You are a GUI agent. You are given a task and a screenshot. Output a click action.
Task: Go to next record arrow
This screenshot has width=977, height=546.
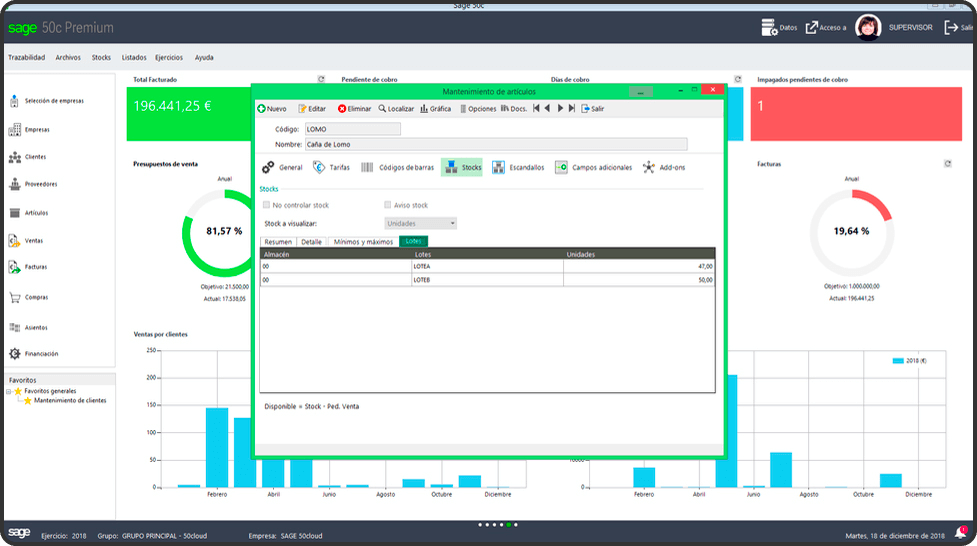coord(560,108)
